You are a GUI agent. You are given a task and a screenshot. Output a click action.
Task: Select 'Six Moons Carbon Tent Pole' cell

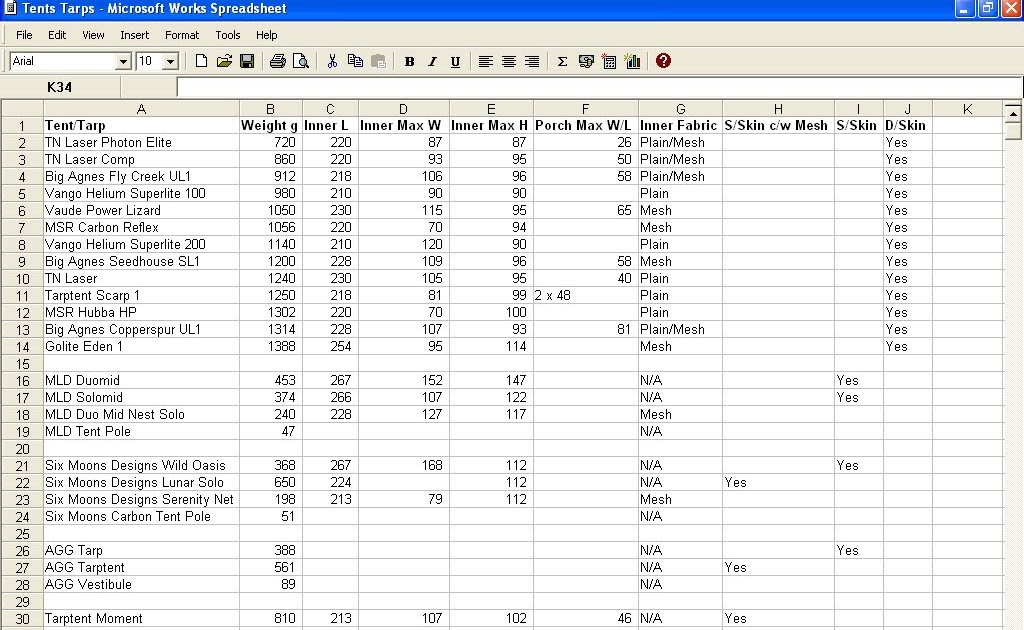(141, 516)
